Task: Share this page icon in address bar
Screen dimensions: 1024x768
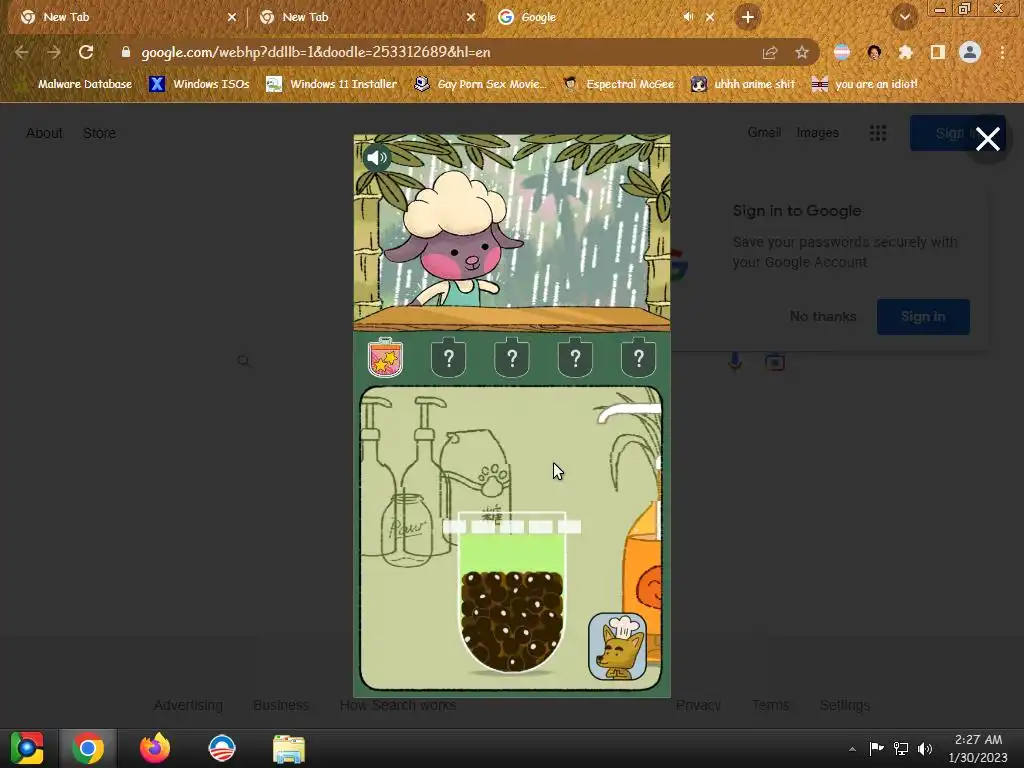Action: 770,52
